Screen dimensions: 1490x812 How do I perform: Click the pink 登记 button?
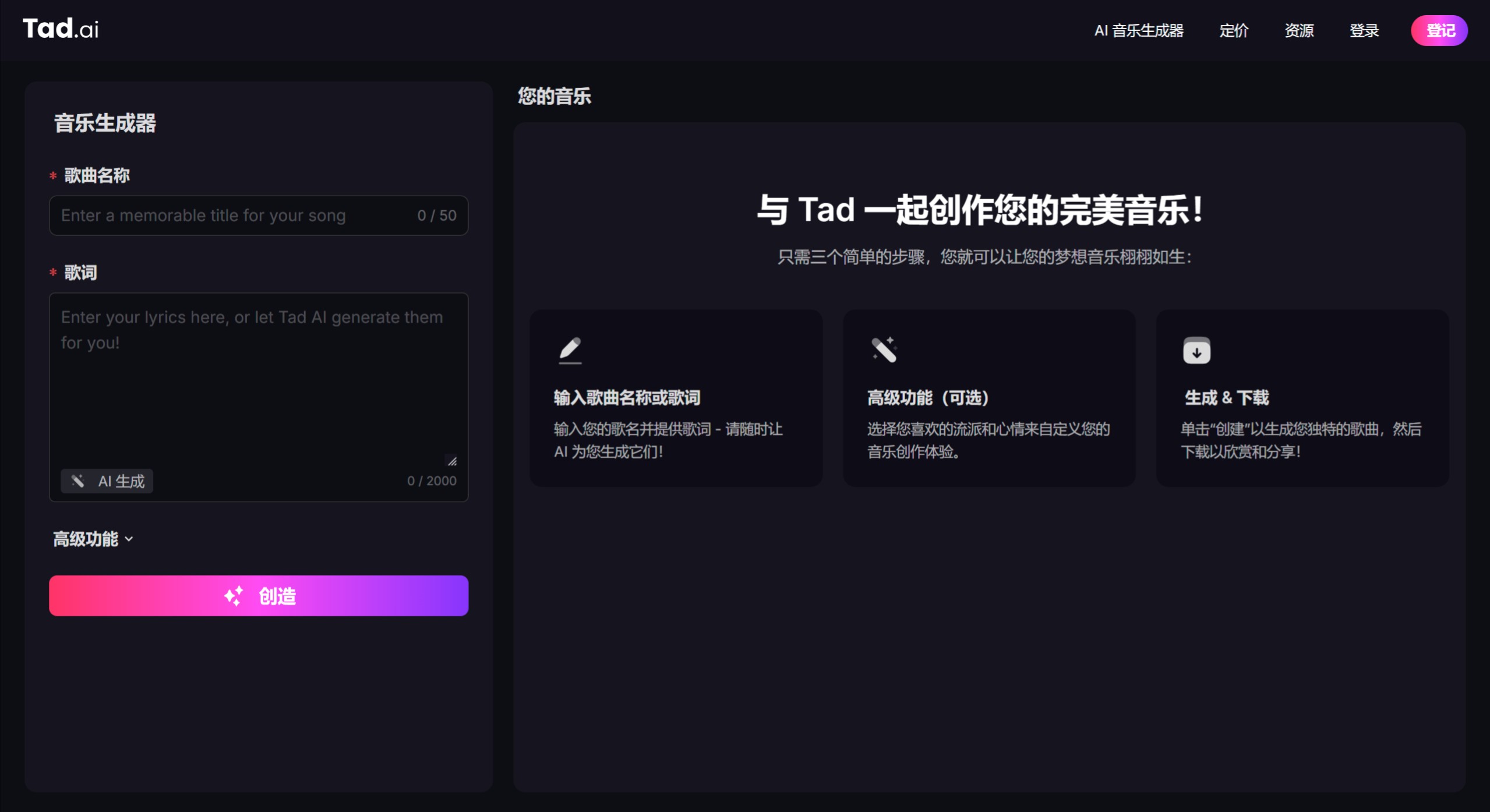point(1439,30)
